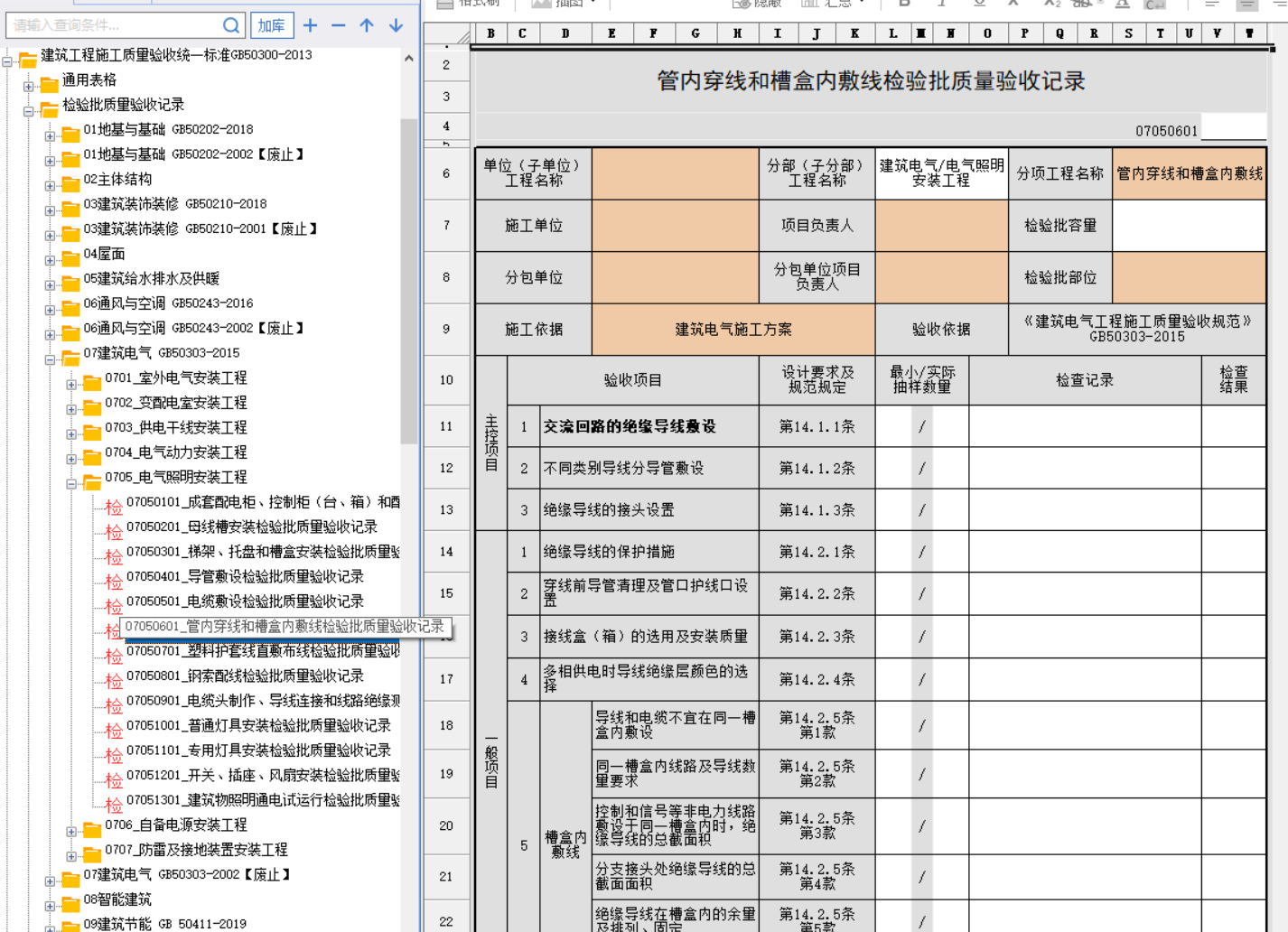Click the up arrow icon
The height and width of the screenshot is (932, 1288).
(x=367, y=25)
